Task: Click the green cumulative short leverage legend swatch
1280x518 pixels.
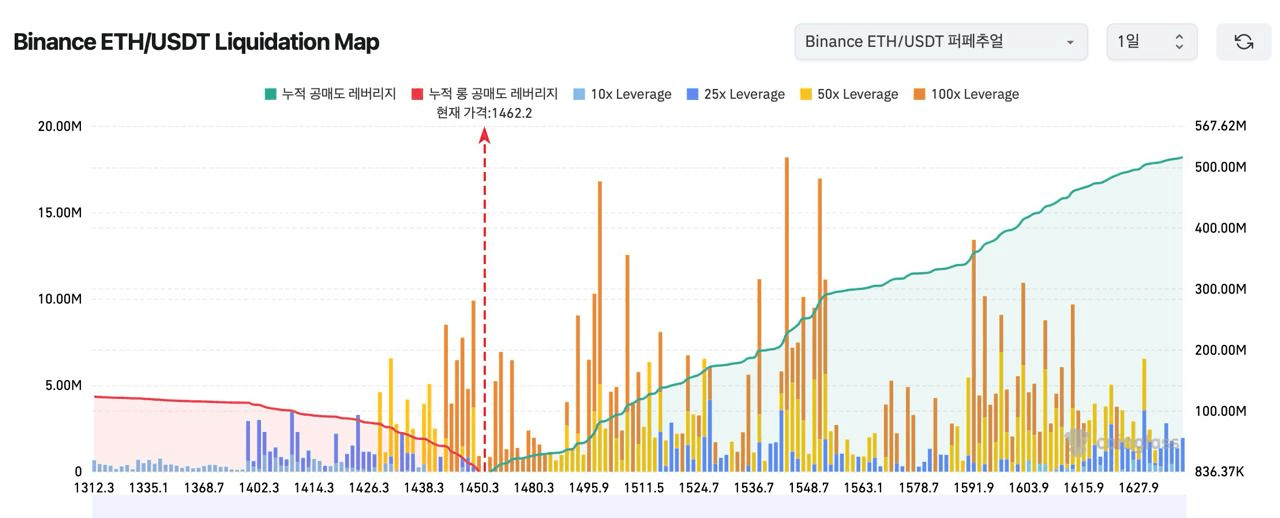Action: tap(270, 94)
